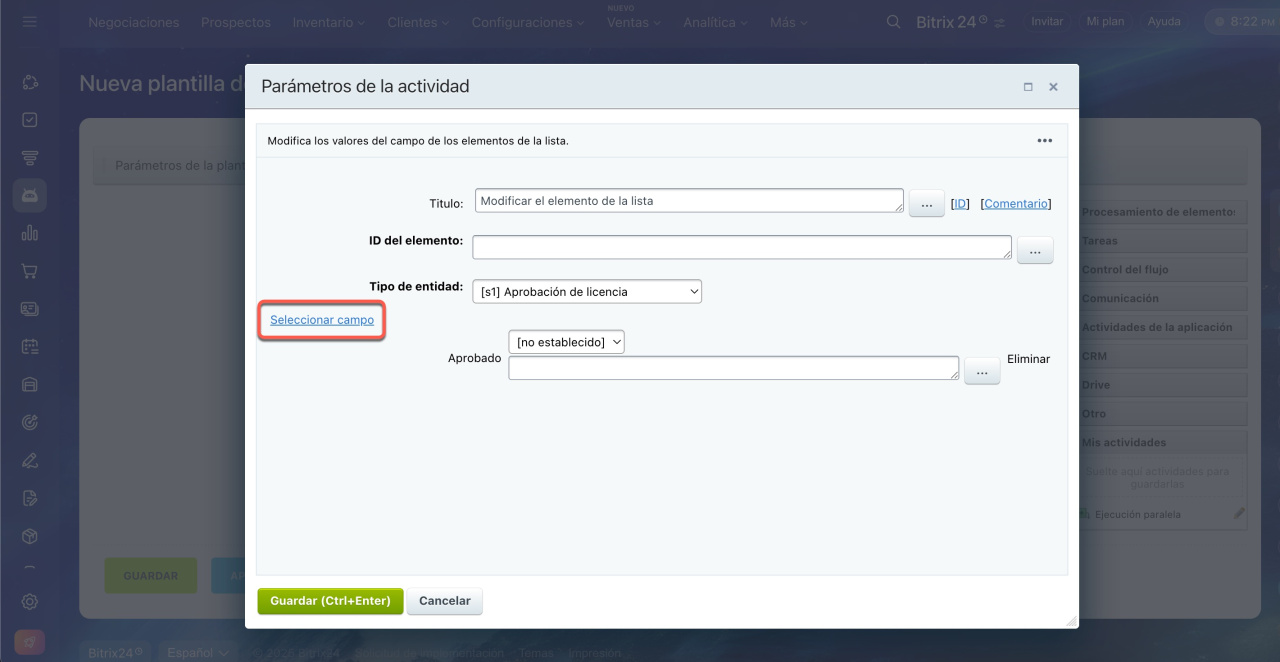This screenshot has height=662, width=1280.
Task: Click Eliminar next to Aprobado field
Action: pos(1028,358)
